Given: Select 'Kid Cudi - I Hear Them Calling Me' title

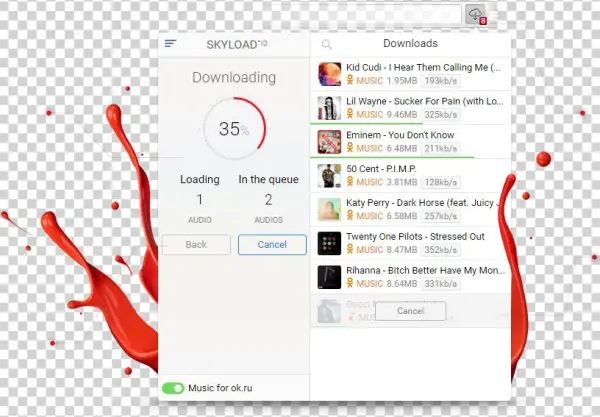Looking at the screenshot, I should pos(423,67).
